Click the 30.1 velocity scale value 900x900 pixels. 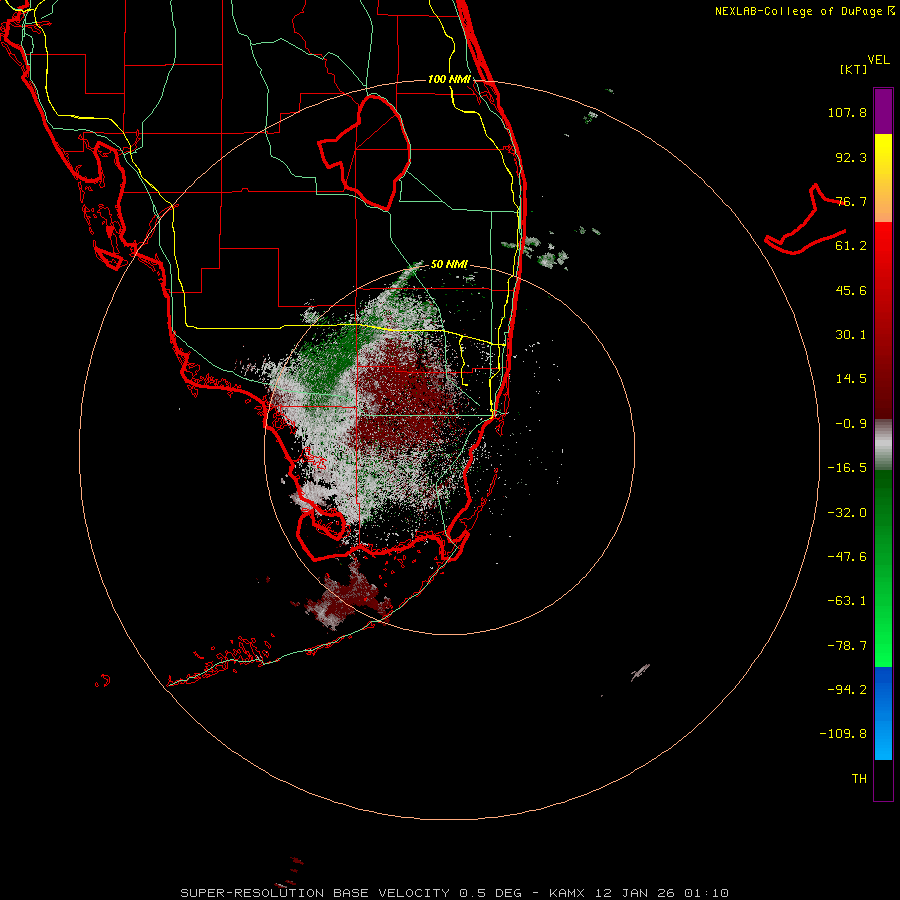pyautogui.click(x=851, y=335)
